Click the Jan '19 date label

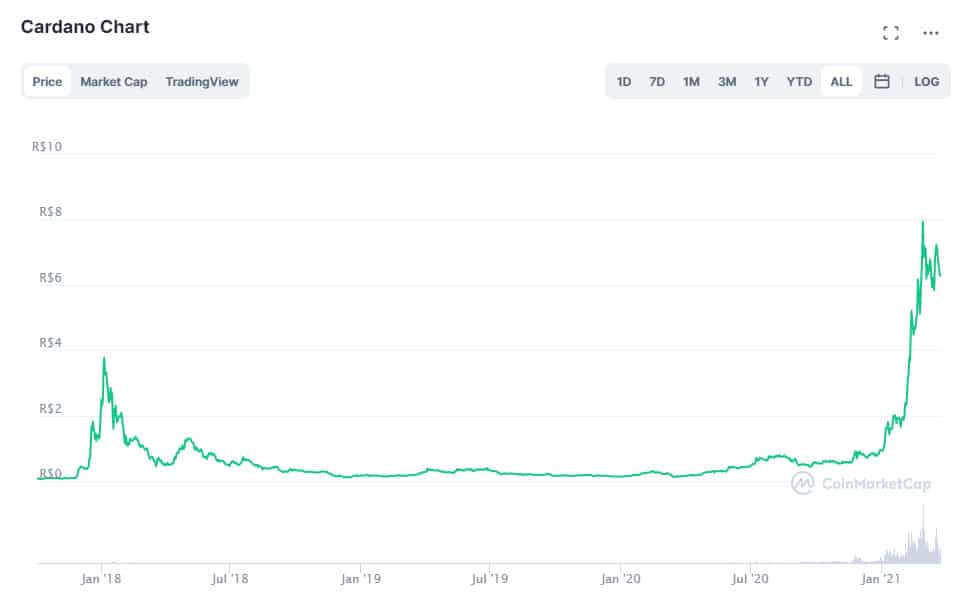(361, 579)
